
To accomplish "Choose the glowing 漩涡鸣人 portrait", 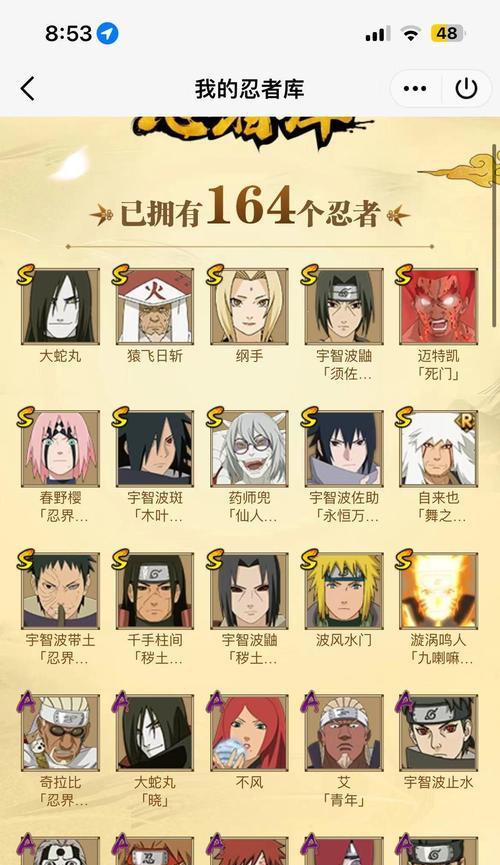I will [x=439, y=590].
